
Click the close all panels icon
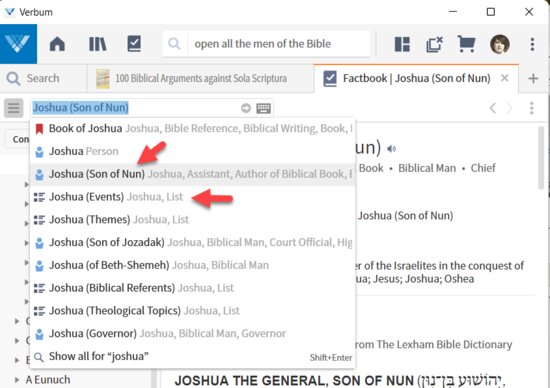[434, 45]
